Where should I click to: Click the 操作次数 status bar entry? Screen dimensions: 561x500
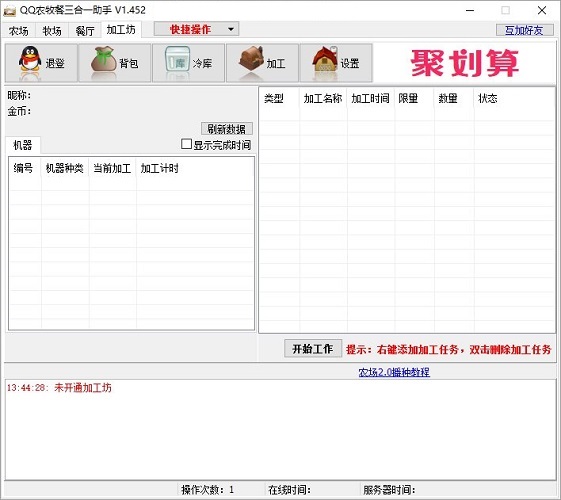pyautogui.click(x=208, y=490)
